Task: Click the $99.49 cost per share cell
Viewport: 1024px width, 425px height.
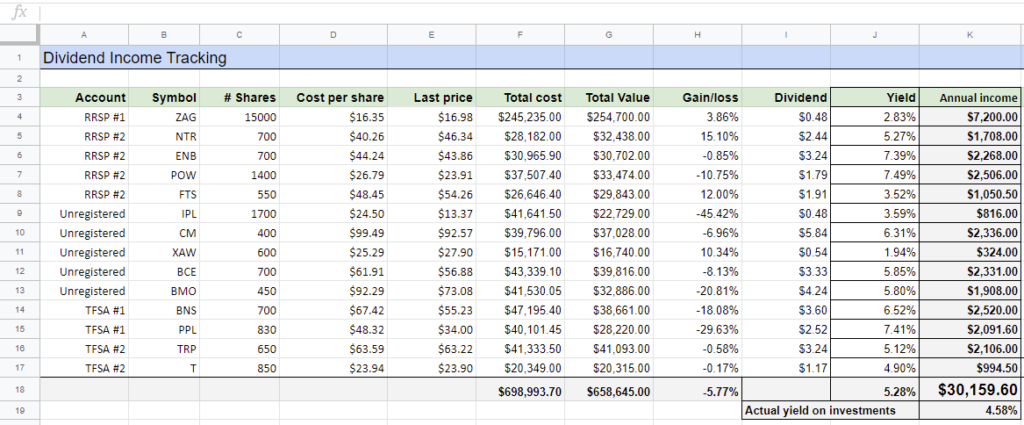Action: [x=333, y=233]
